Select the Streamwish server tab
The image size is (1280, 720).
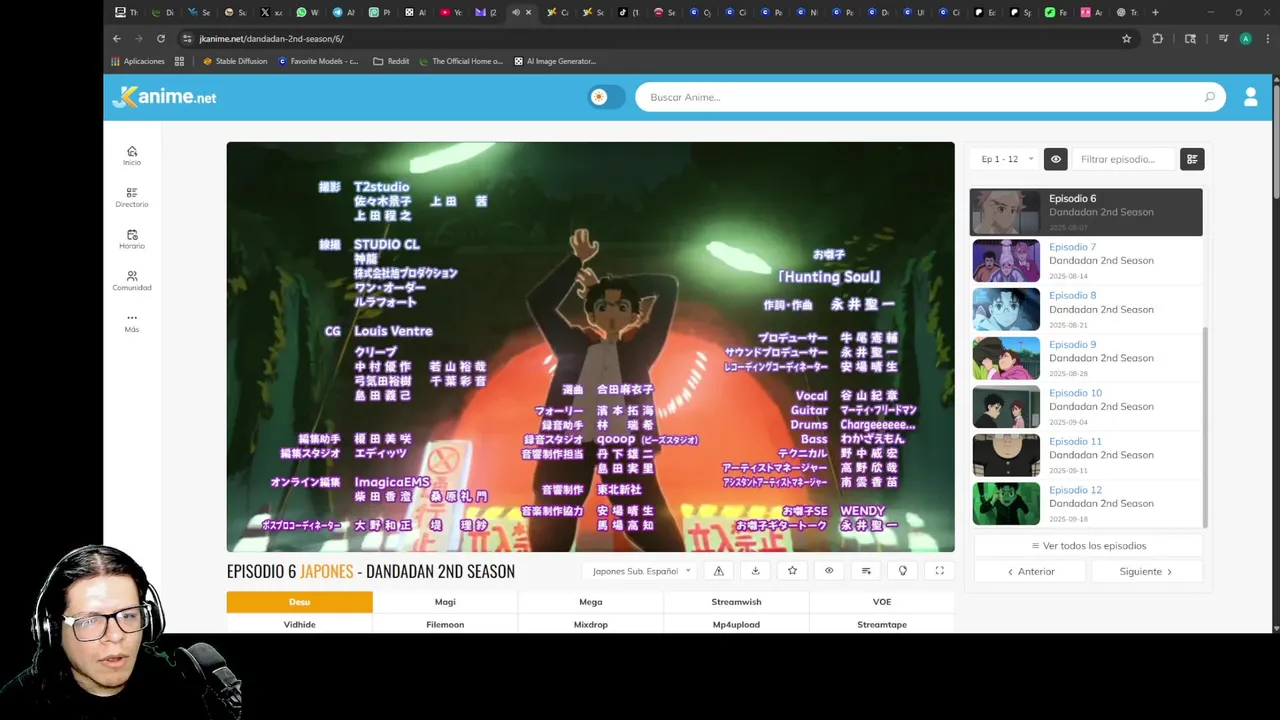[736, 602]
